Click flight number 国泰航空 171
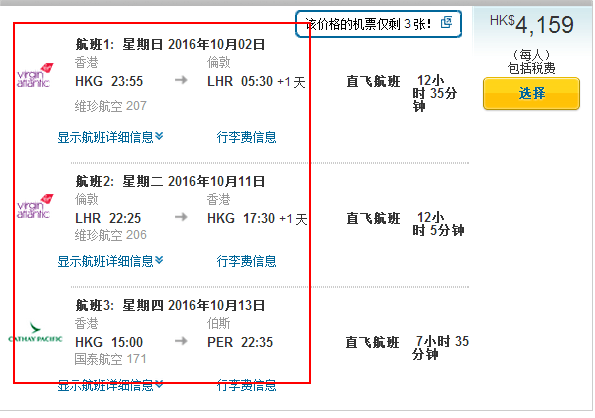This screenshot has height=418, width=595. (110, 359)
